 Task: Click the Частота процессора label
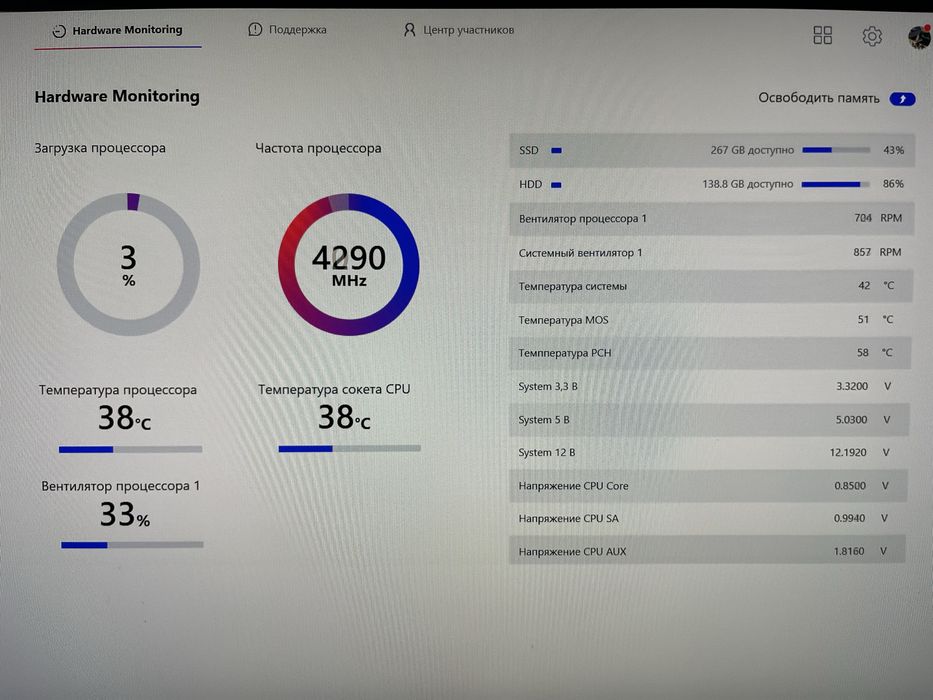(x=318, y=148)
